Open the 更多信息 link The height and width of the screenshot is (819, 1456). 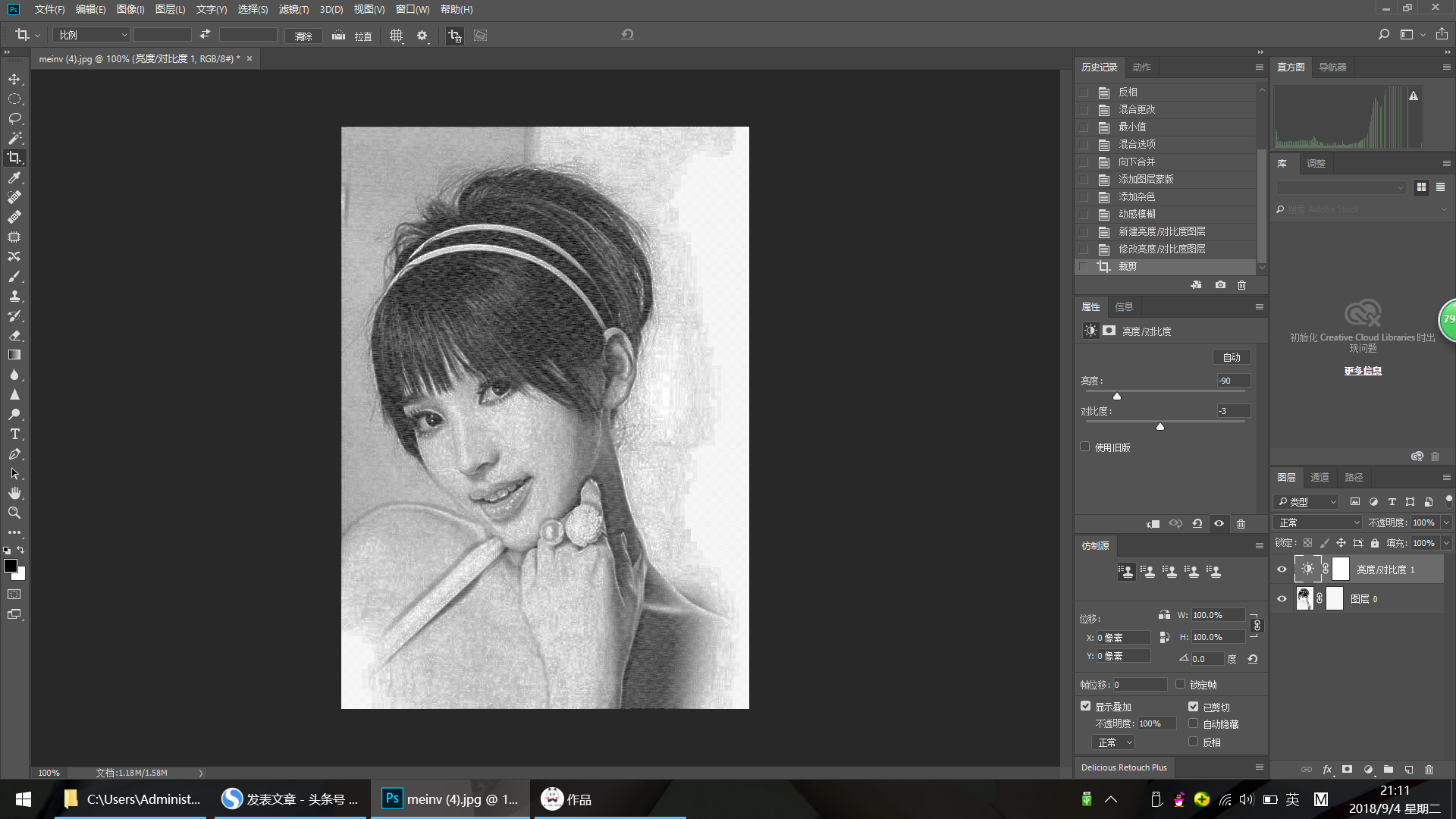[x=1363, y=371]
